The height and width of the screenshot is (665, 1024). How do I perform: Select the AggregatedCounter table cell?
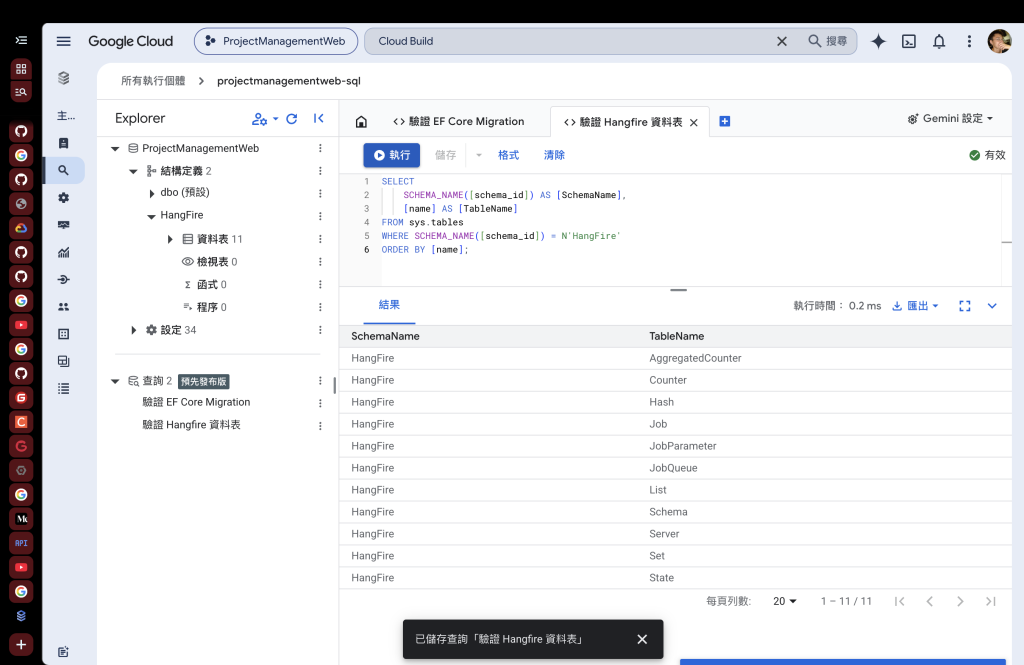point(695,358)
